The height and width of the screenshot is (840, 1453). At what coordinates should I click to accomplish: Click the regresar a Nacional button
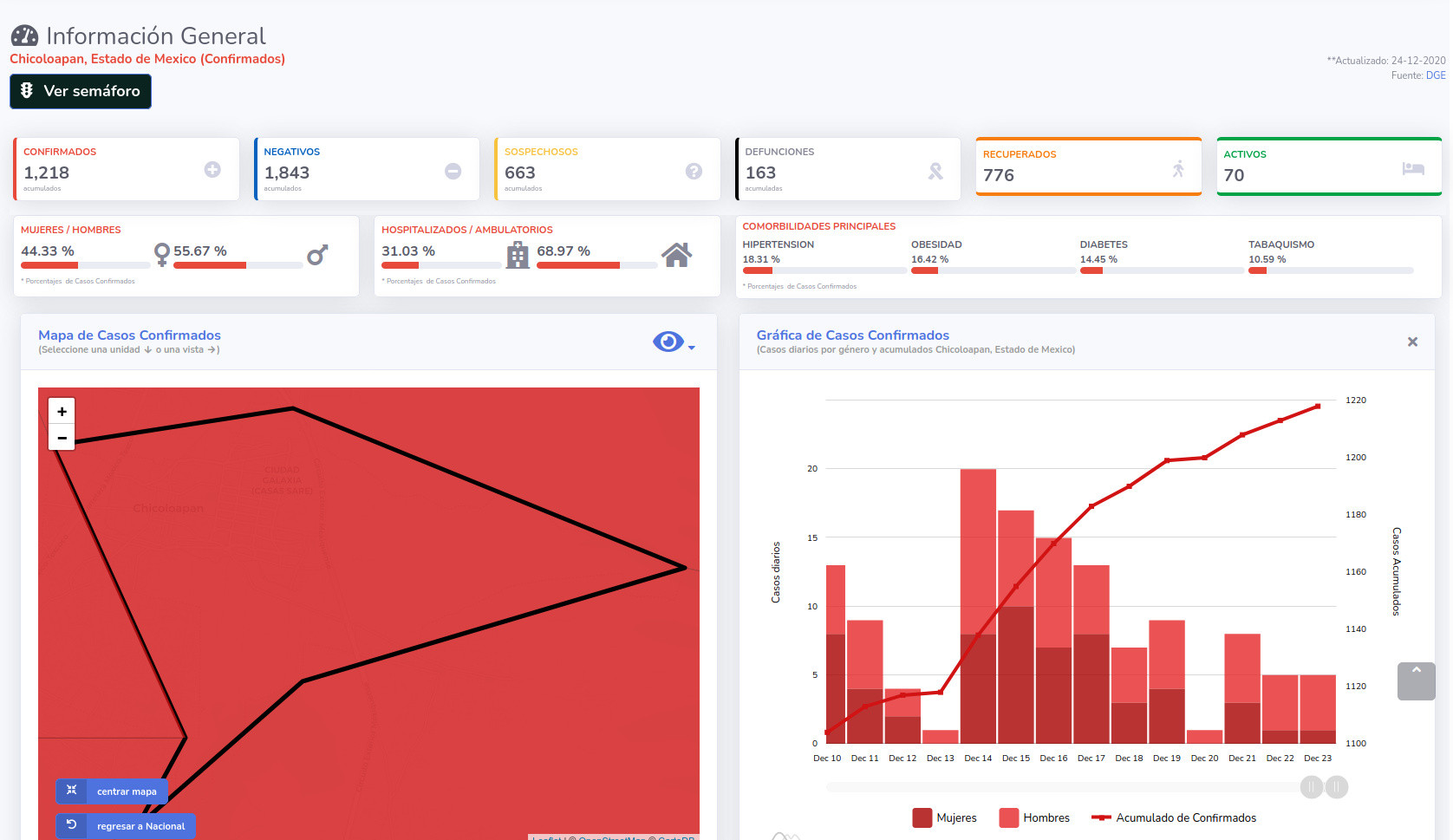126,826
